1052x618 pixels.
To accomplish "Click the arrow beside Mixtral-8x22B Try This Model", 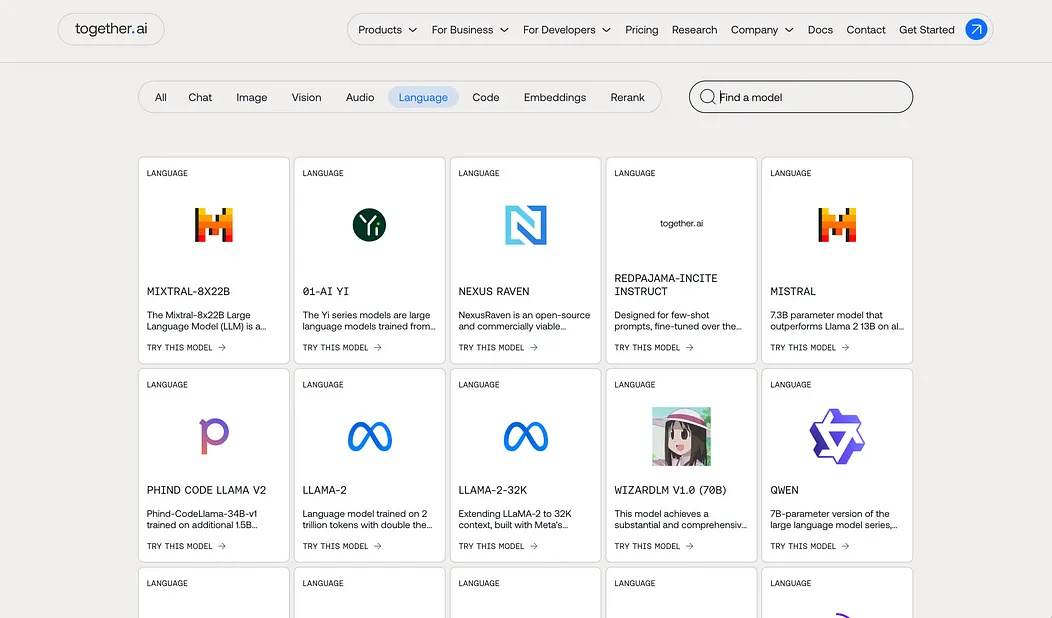I will point(222,348).
